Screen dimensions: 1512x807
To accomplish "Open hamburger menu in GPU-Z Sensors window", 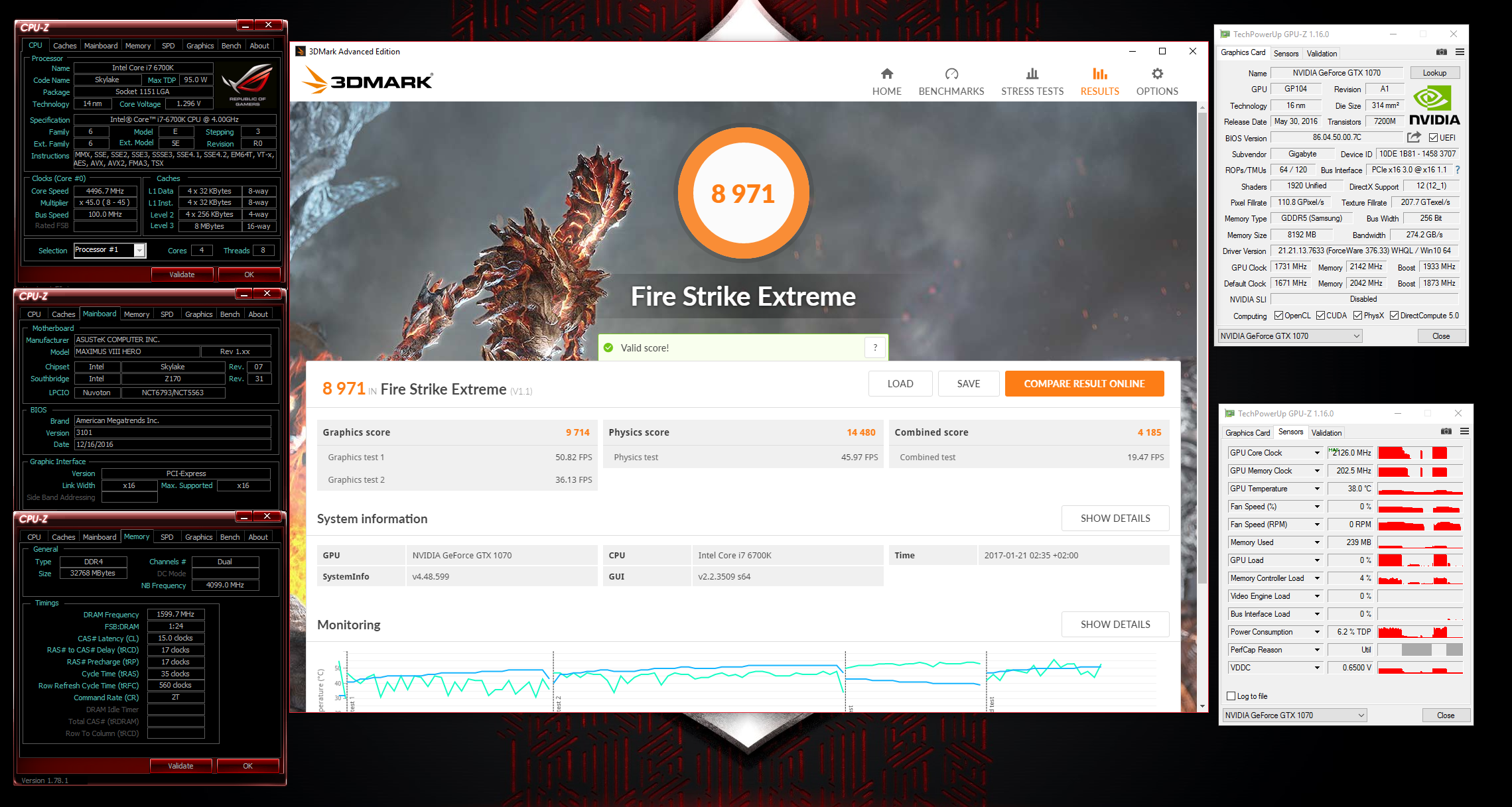I will tap(1464, 431).
